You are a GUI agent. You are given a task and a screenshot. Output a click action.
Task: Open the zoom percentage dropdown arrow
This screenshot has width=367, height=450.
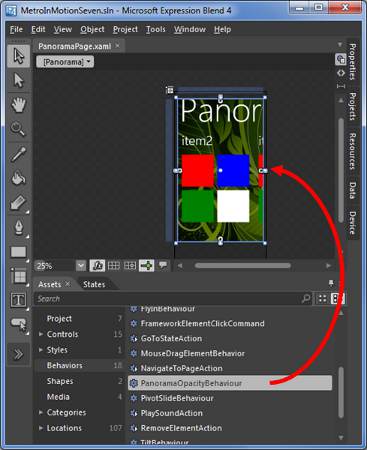pyautogui.click(x=81, y=266)
